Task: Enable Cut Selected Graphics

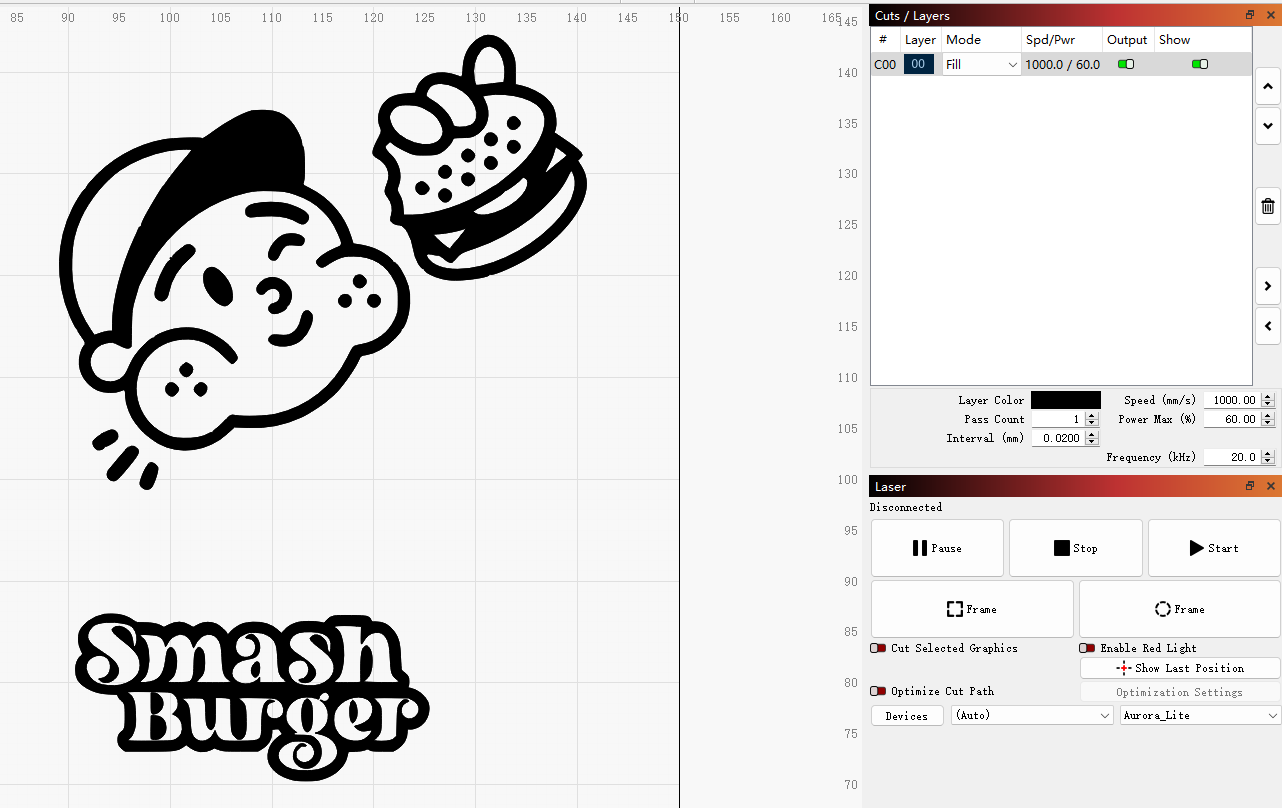Action: click(x=878, y=648)
